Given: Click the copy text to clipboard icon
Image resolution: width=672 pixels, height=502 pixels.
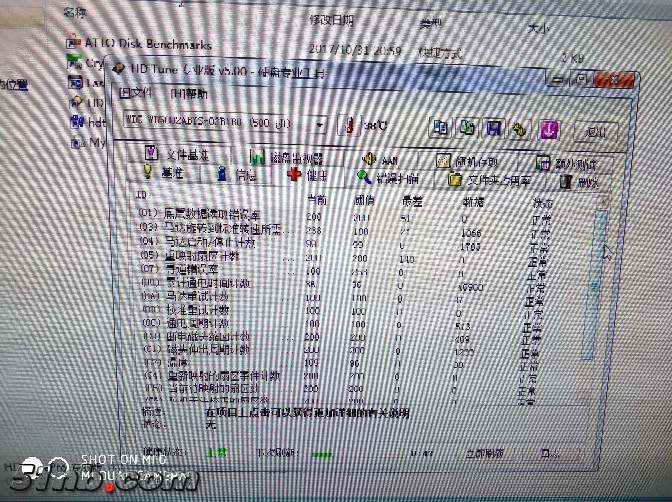Looking at the screenshot, I should tap(441, 128).
